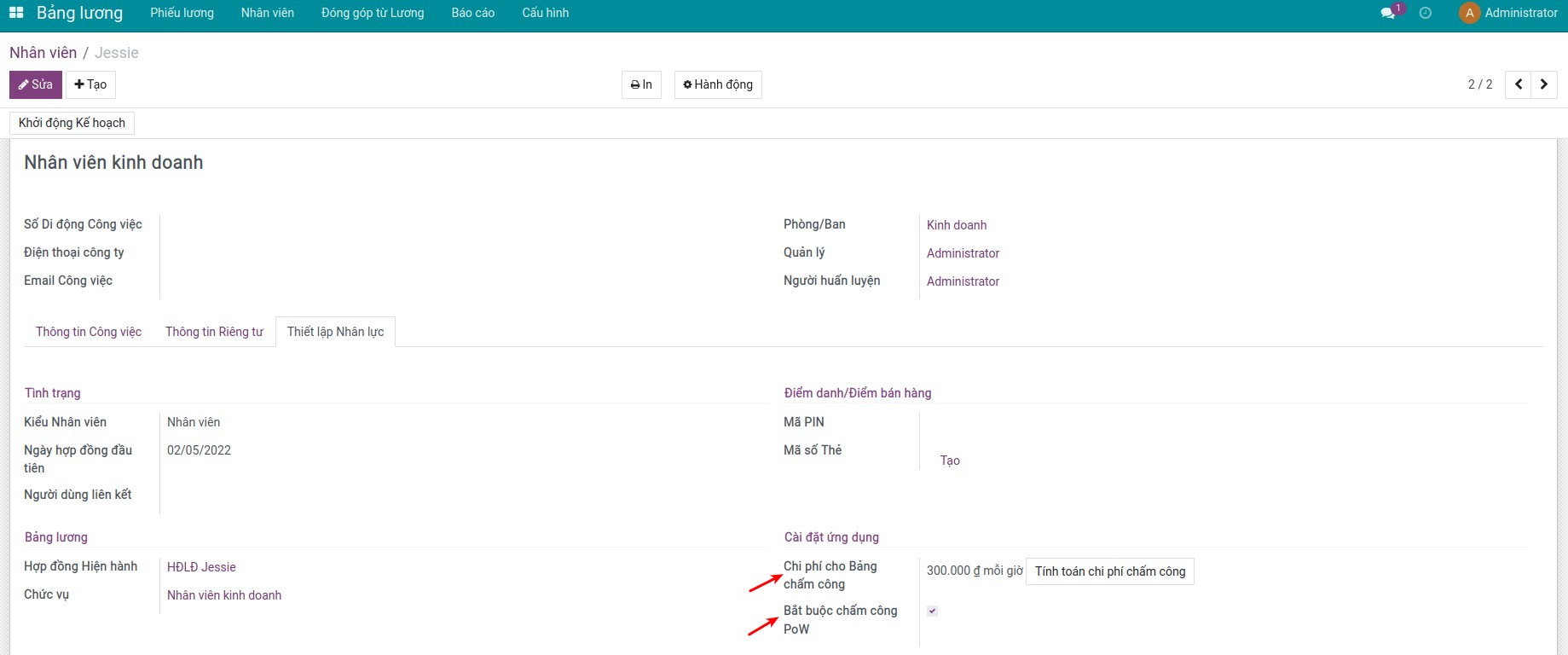Click Tính toán chi phí chấm công button
Screen dimensions: 1568x655
click(x=1109, y=571)
